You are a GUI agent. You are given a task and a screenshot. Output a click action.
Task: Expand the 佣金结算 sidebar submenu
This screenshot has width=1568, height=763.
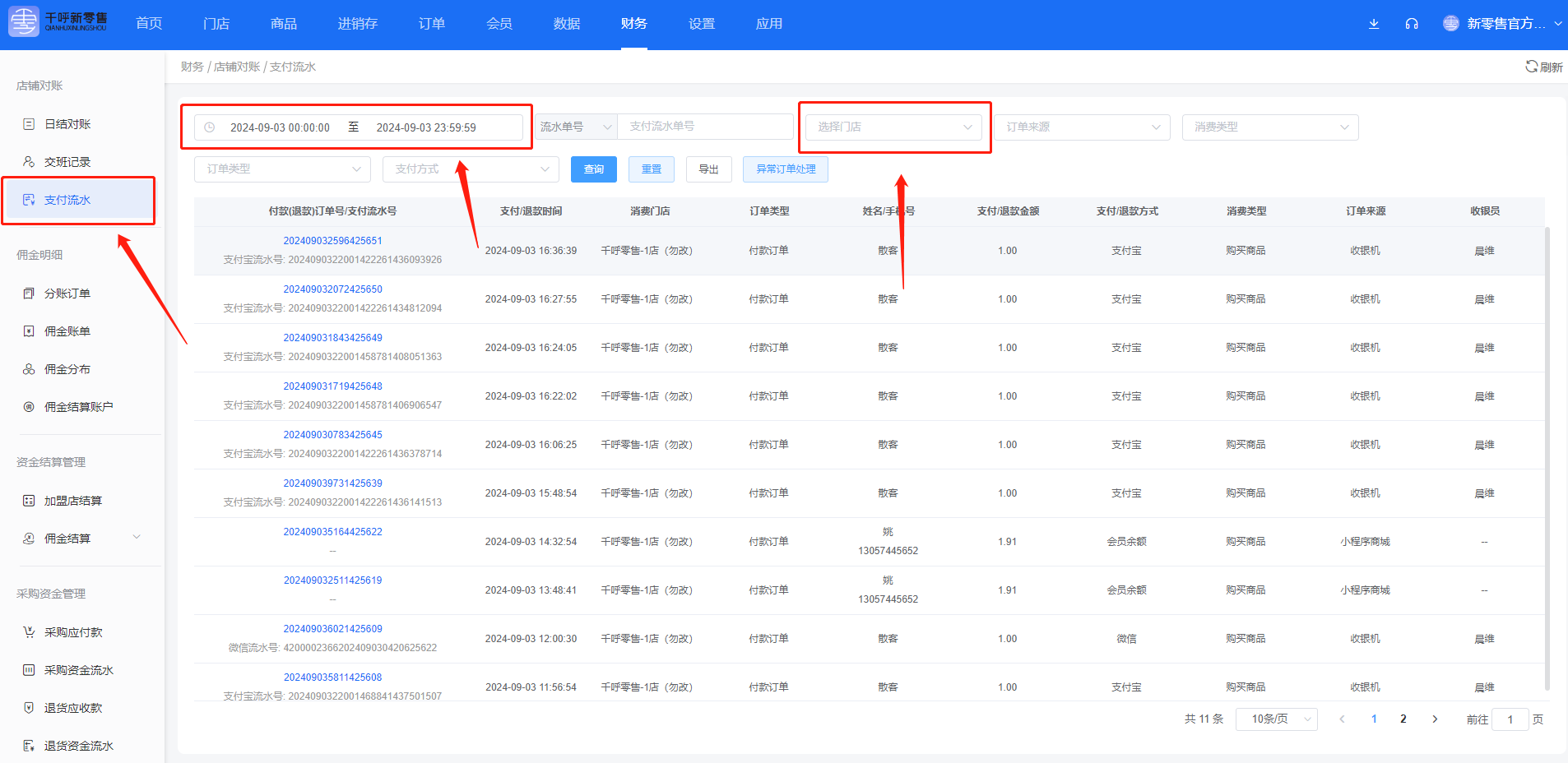[137, 538]
